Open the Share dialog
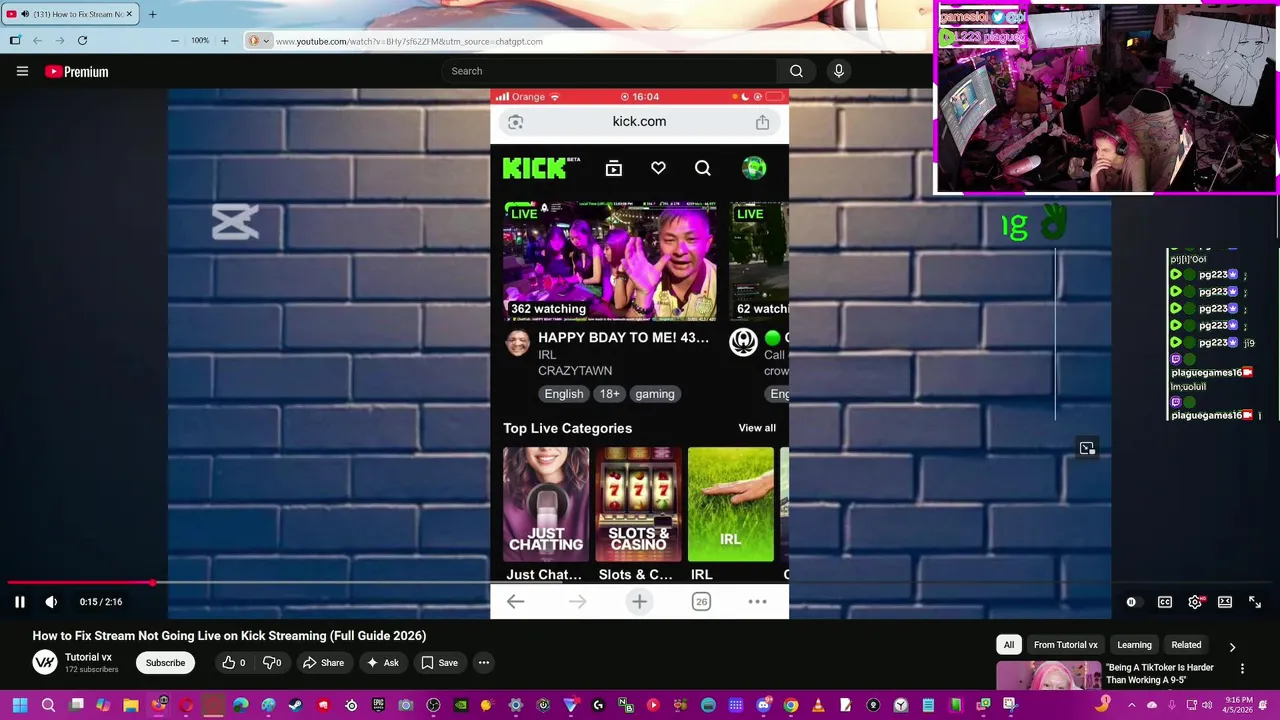 (x=323, y=663)
